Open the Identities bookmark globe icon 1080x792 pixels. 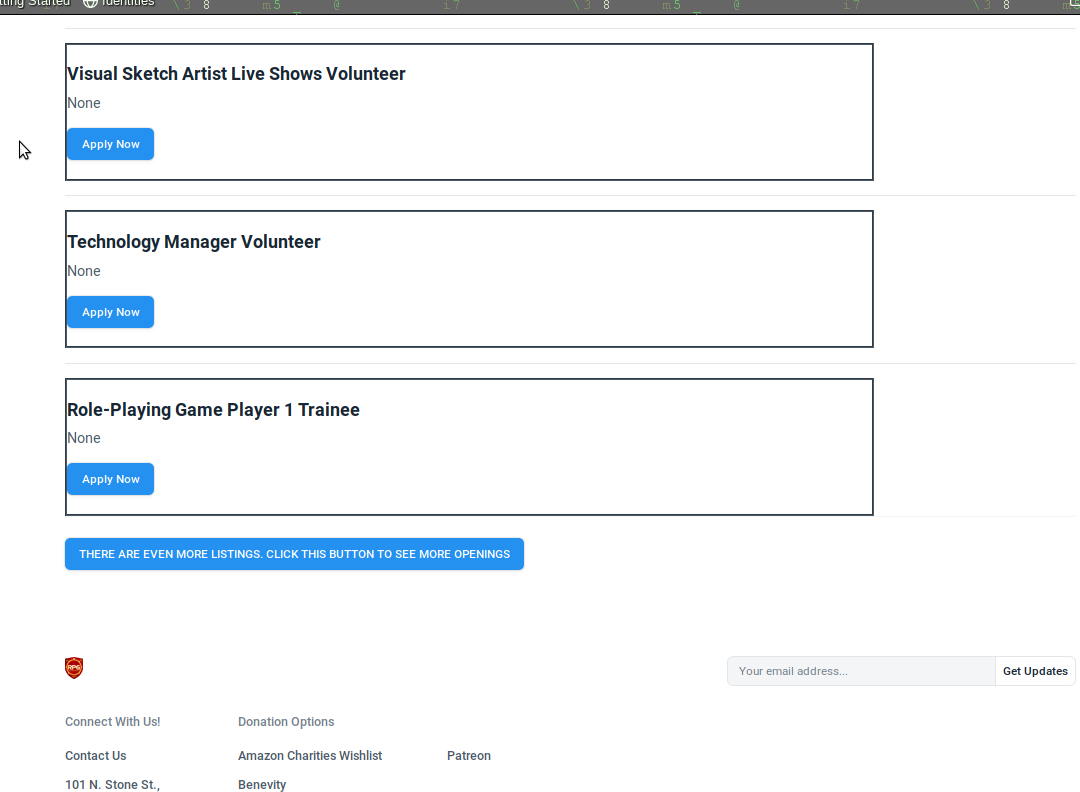point(90,3)
